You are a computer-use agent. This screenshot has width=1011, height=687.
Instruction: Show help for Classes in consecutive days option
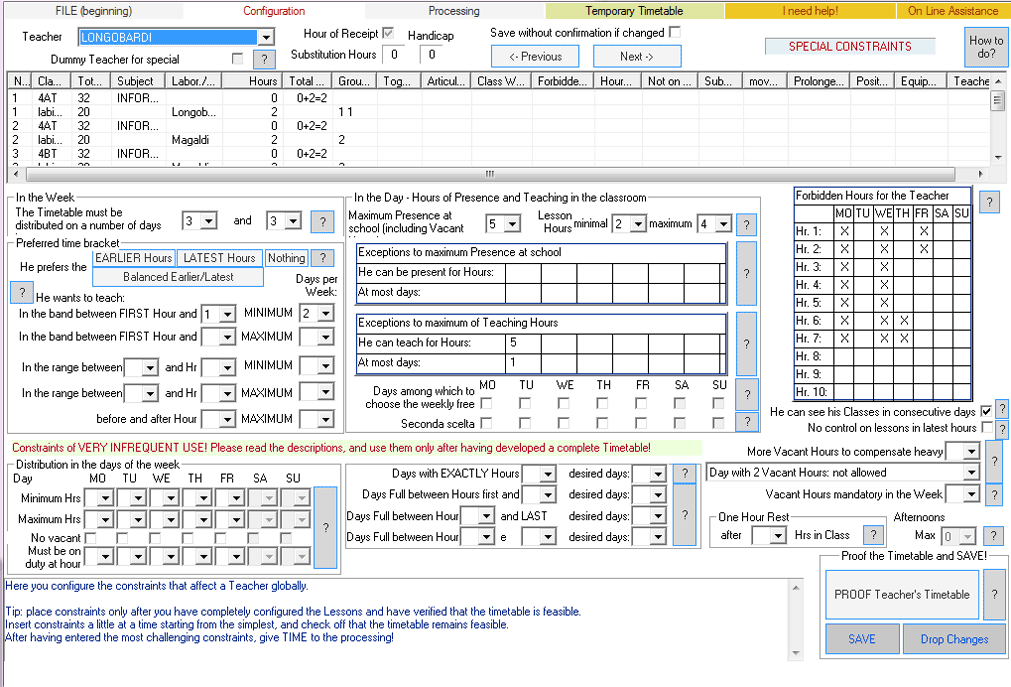pyautogui.click(x=1002, y=409)
